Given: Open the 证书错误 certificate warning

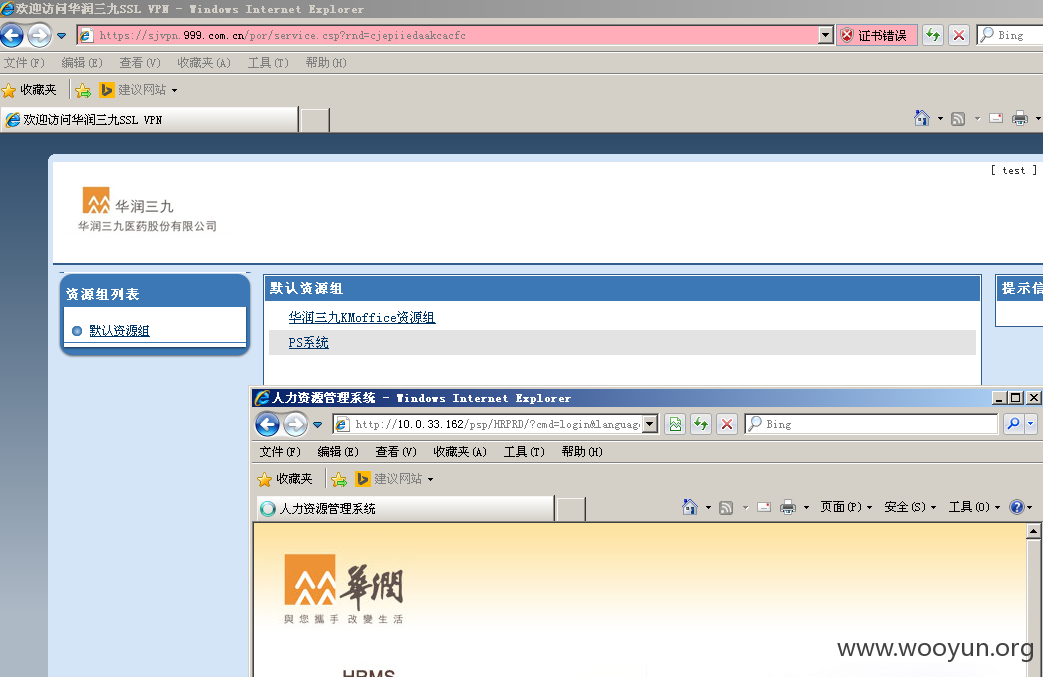Looking at the screenshot, I should click(877, 35).
